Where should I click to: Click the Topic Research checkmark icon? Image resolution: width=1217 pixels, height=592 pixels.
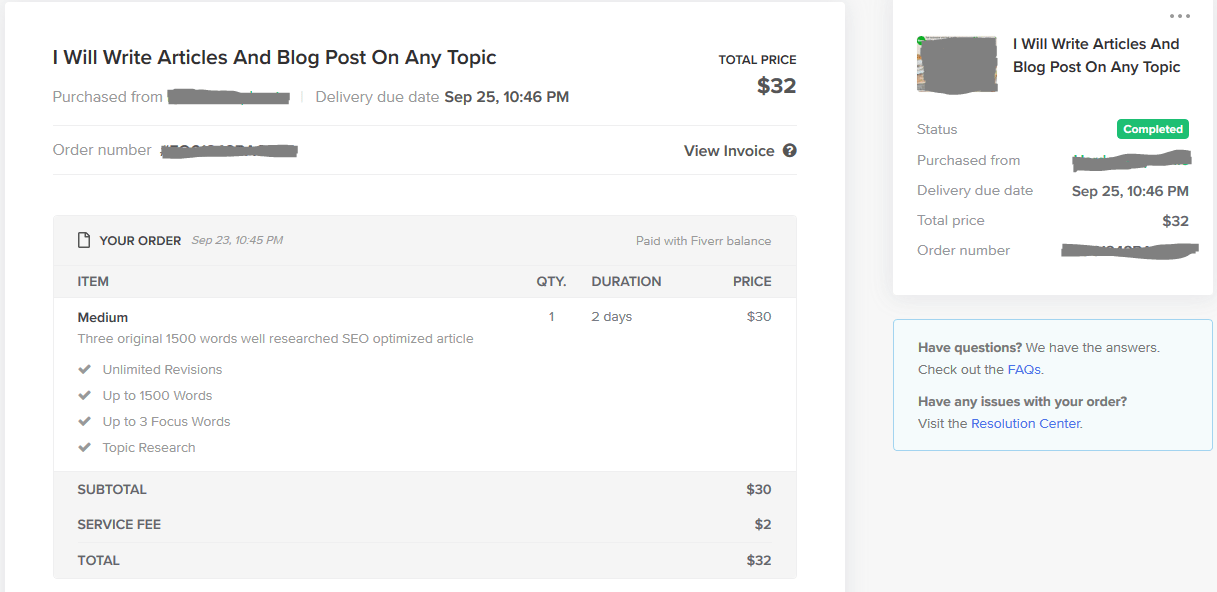pos(85,447)
